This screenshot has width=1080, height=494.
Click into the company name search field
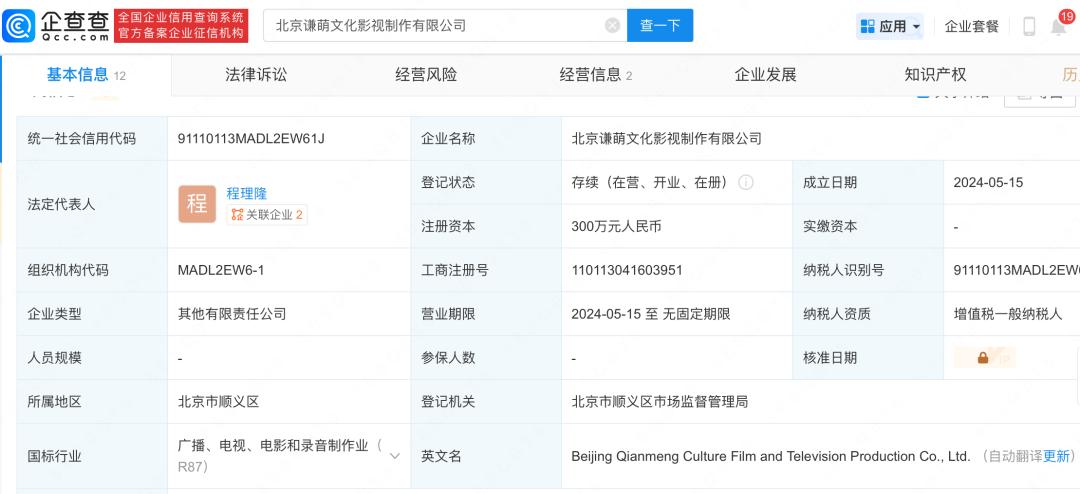(430, 26)
